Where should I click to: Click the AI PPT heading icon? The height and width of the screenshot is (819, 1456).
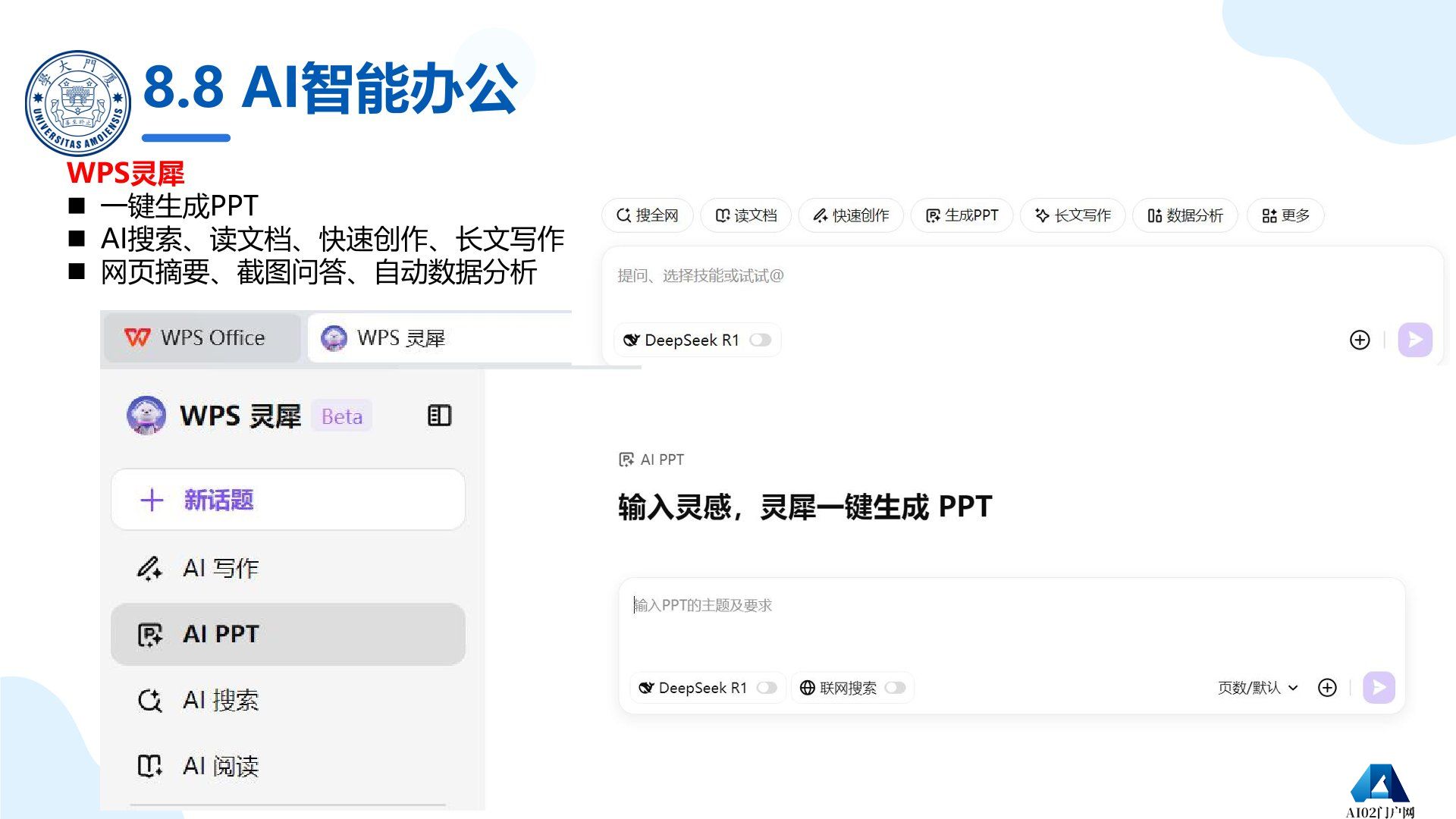click(626, 460)
